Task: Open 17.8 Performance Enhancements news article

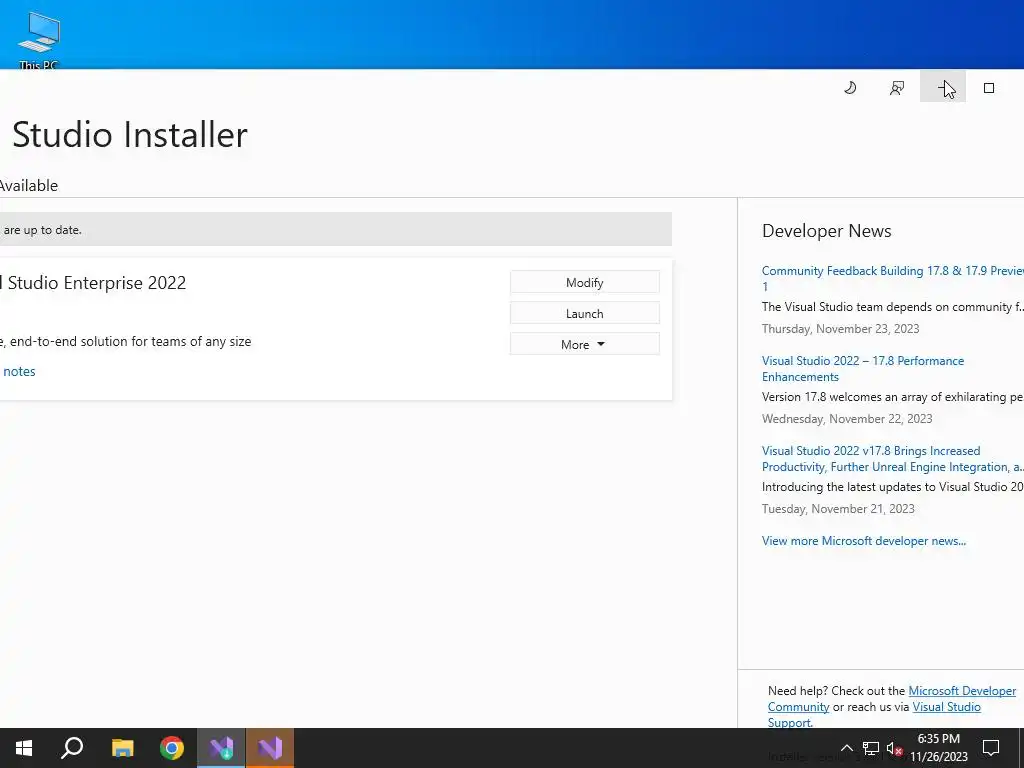Action: pos(863,368)
